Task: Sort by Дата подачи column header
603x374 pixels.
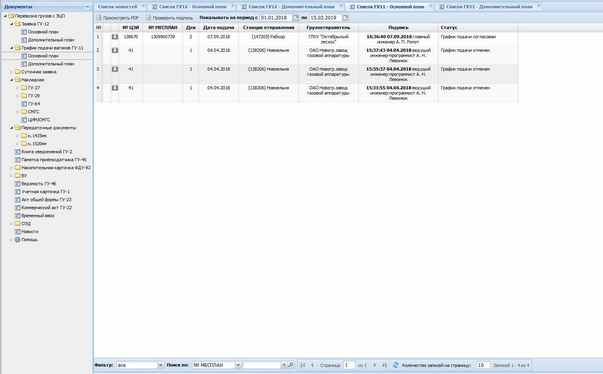Action: pos(218,28)
